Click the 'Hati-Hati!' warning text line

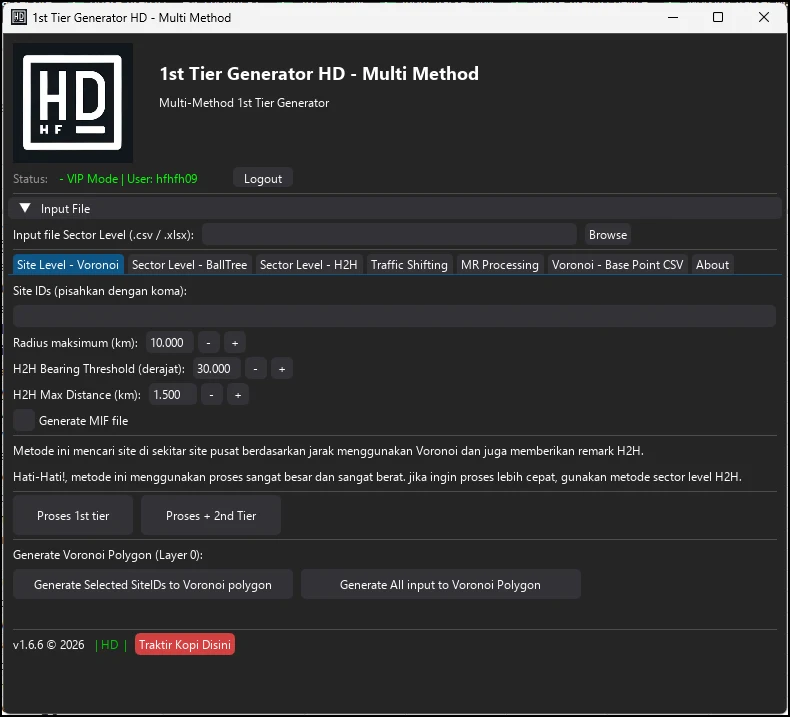point(377,477)
